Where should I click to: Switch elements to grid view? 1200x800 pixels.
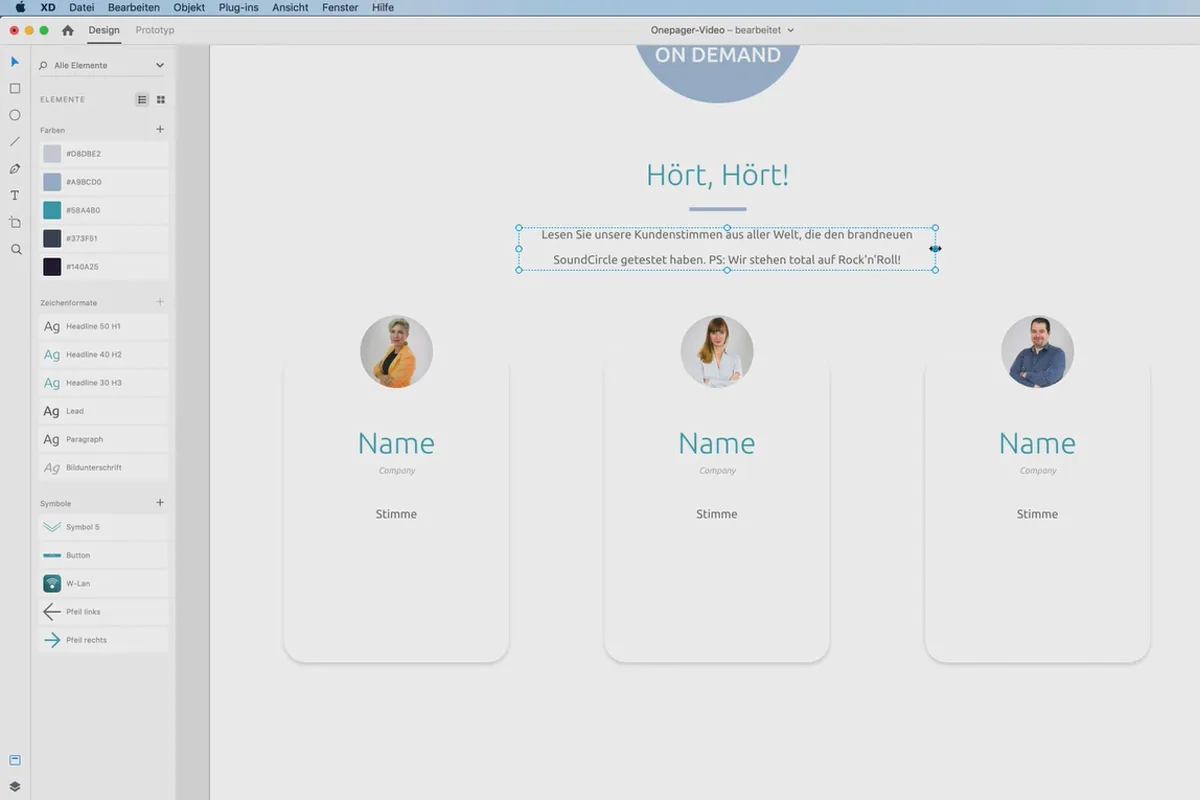click(161, 100)
